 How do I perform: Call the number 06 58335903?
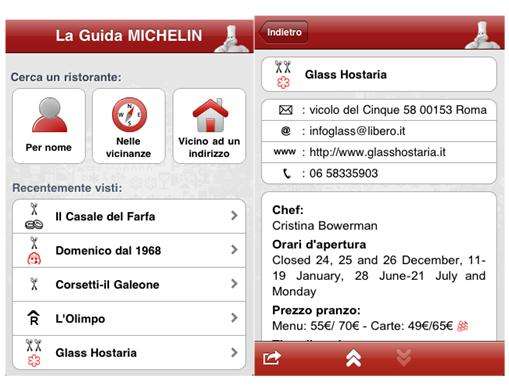(x=344, y=173)
